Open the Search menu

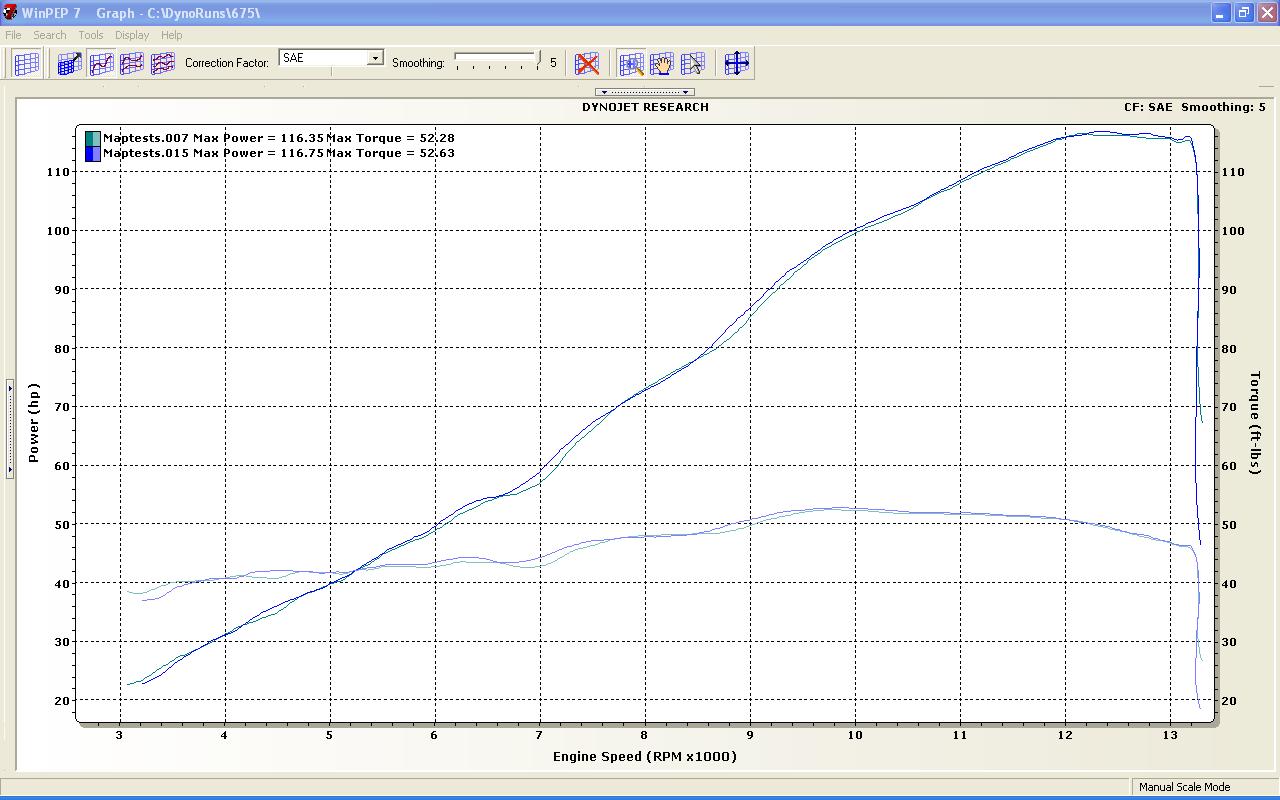49,35
